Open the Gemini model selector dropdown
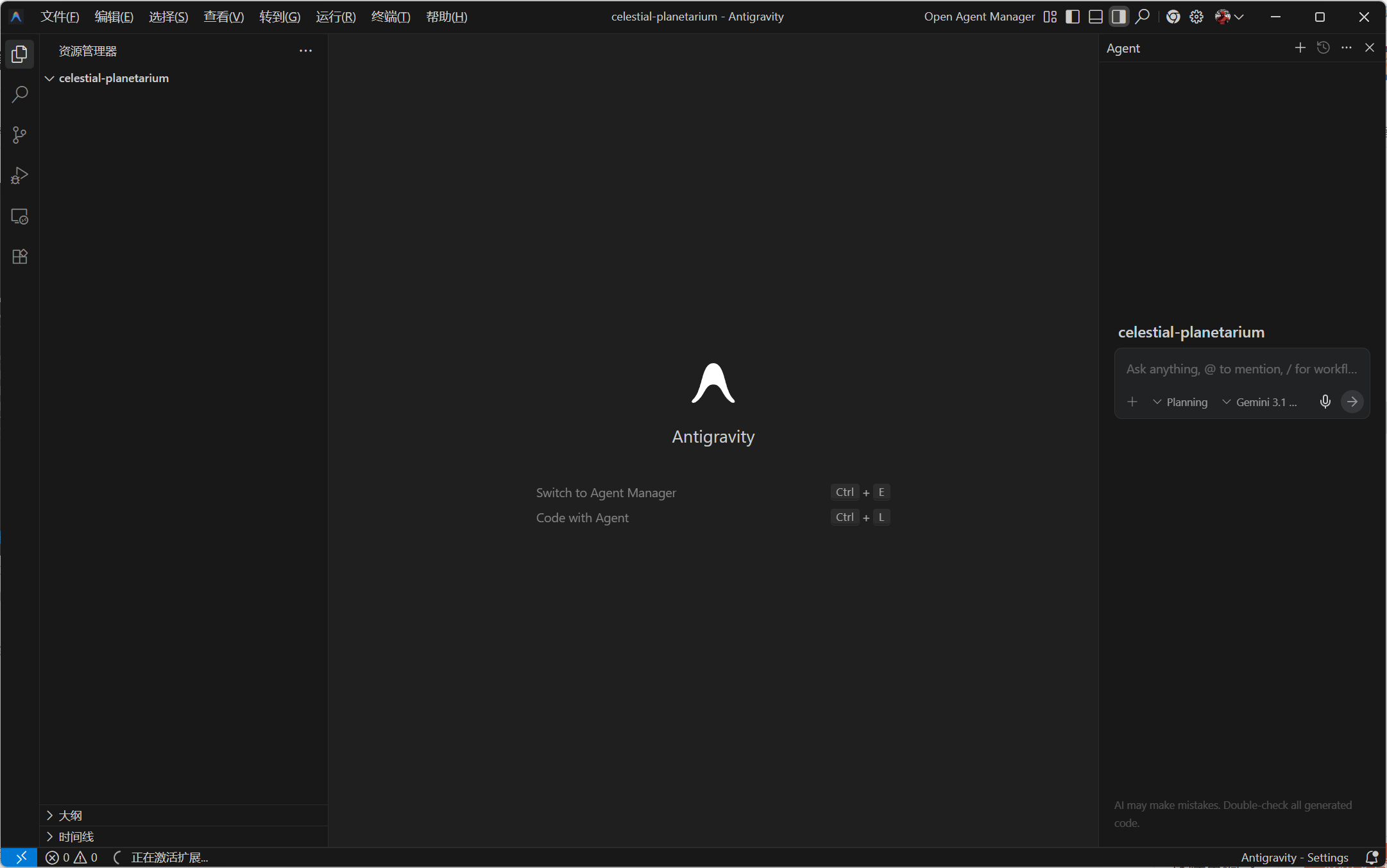Image resolution: width=1387 pixels, height=868 pixels. coord(1260,402)
